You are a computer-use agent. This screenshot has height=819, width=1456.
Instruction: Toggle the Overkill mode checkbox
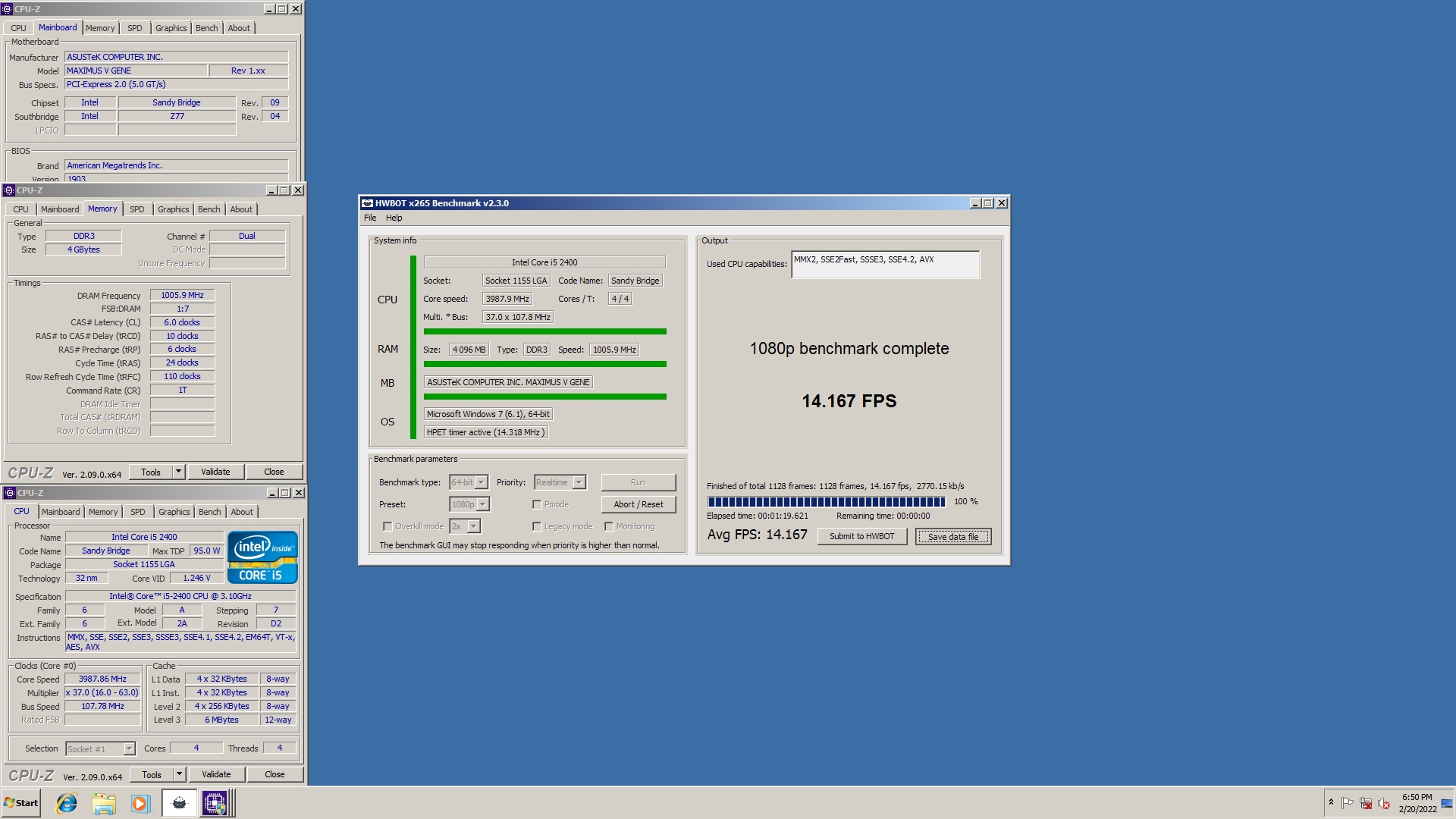tap(388, 526)
